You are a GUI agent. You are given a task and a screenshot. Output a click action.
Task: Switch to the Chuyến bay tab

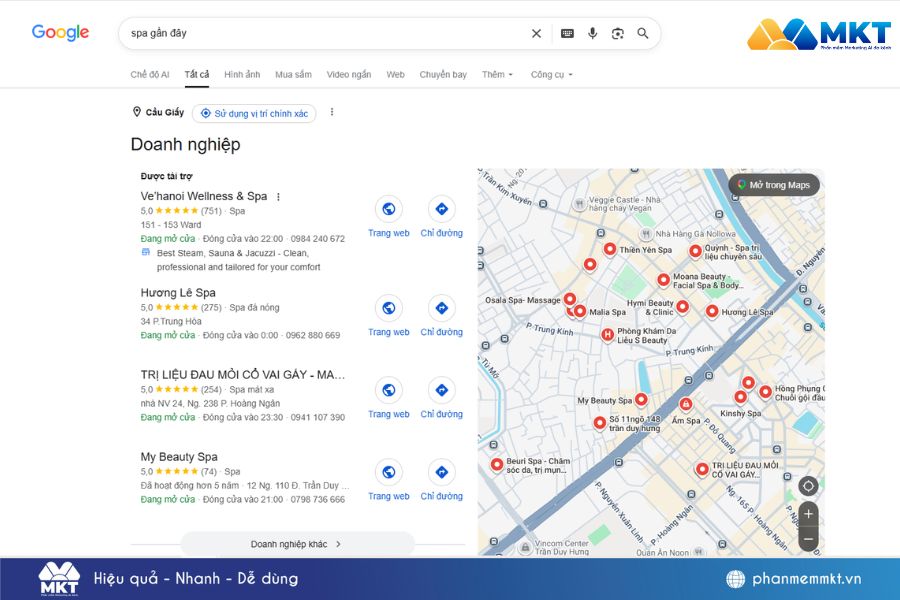[443, 75]
